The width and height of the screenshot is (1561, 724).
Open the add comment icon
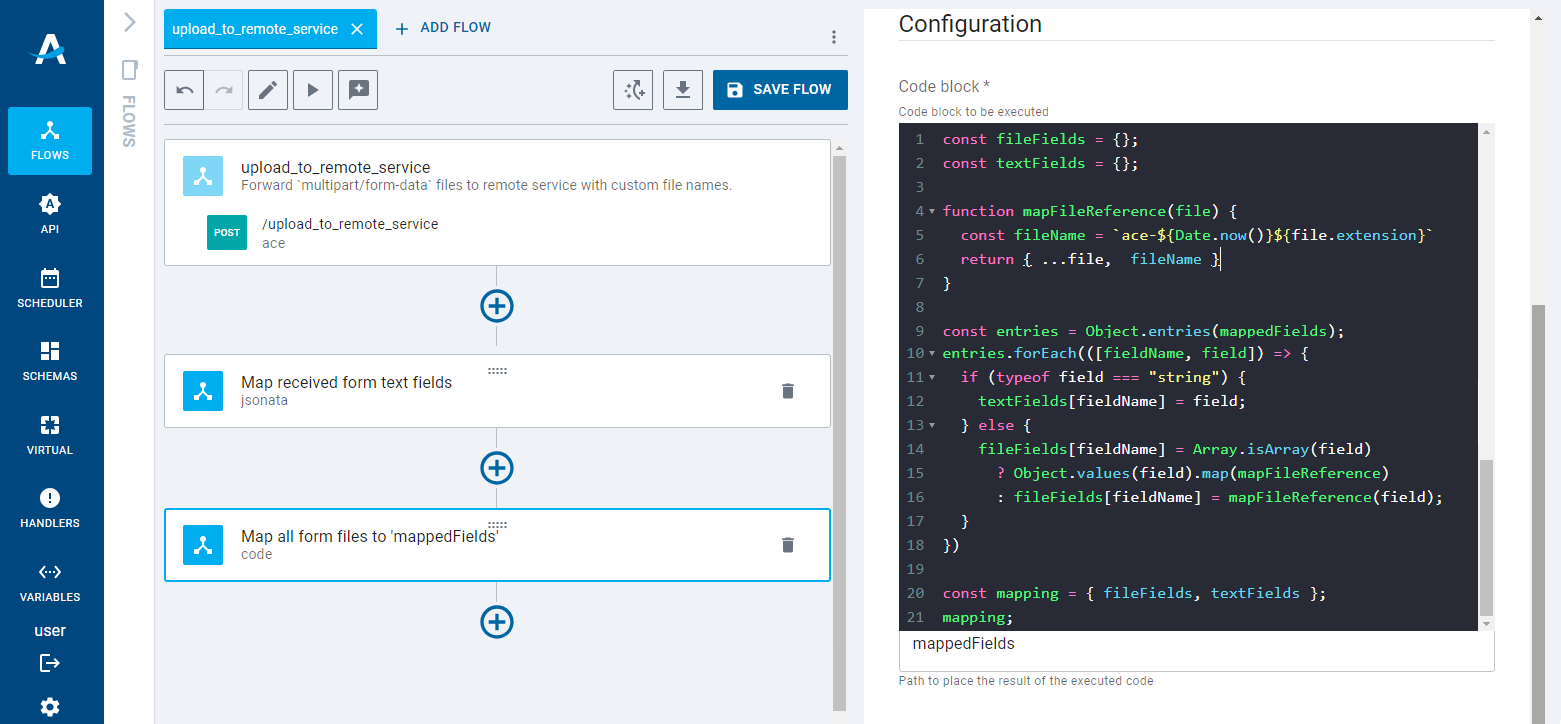(358, 90)
